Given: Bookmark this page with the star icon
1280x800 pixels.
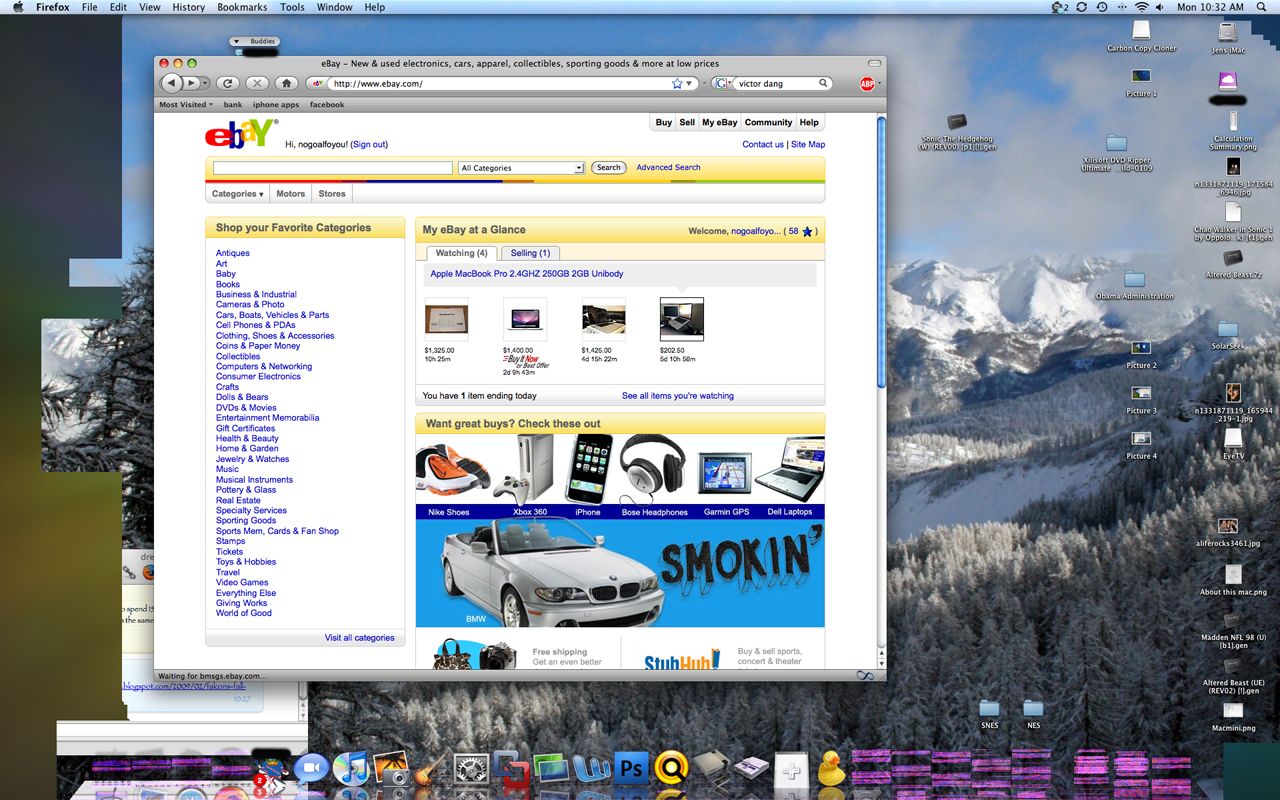Looking at the screenshot, I should [677, 84].
